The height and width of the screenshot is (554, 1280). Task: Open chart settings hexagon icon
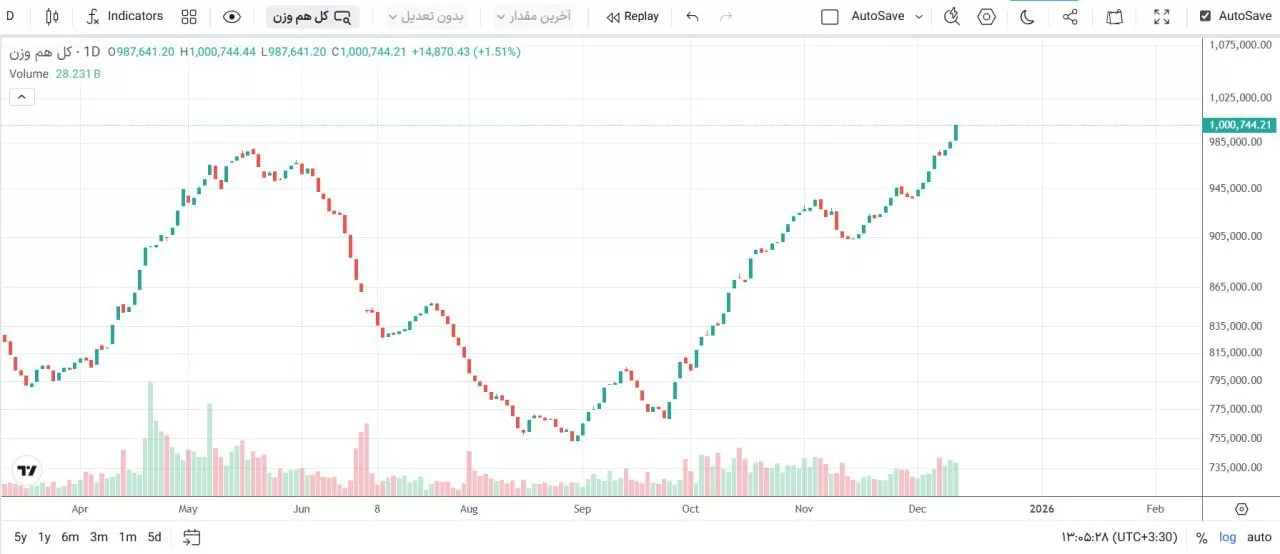987,16
